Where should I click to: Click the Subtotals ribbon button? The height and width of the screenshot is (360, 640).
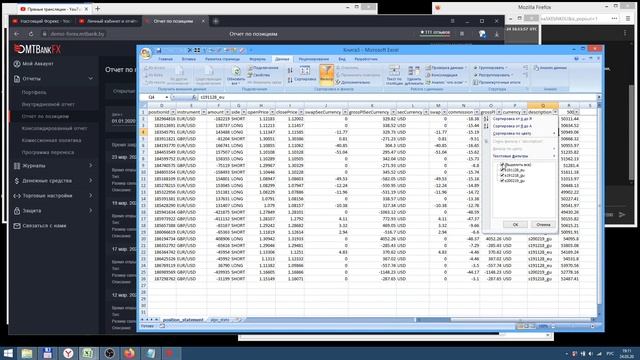497,82
